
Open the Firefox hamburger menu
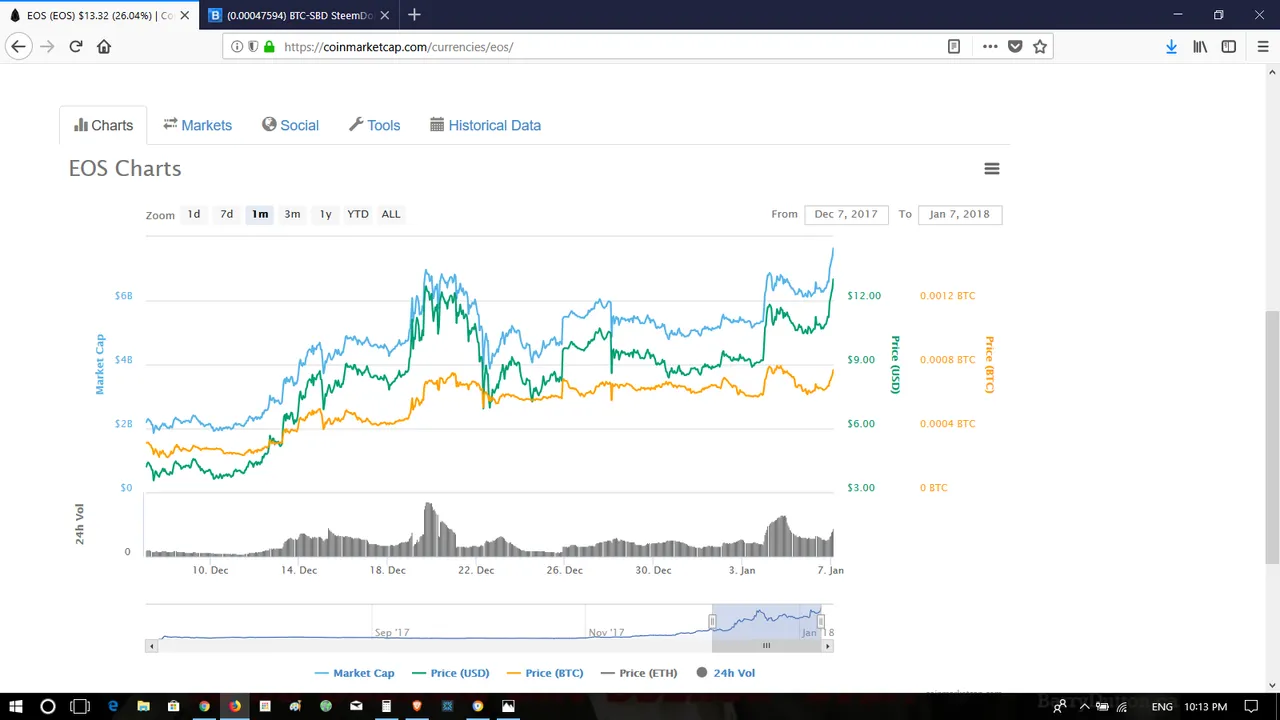1263,46
